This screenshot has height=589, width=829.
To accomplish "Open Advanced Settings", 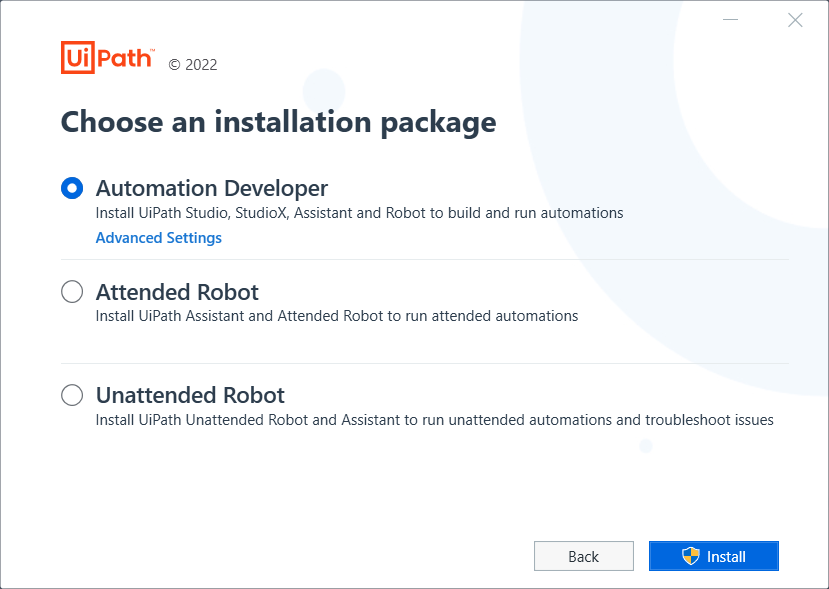I will point(158,238).
